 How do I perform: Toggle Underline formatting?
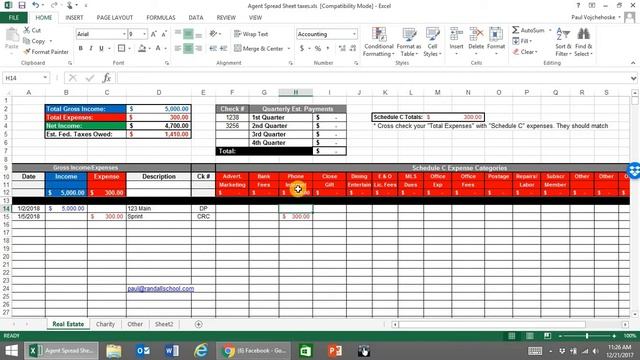[101, 48]
